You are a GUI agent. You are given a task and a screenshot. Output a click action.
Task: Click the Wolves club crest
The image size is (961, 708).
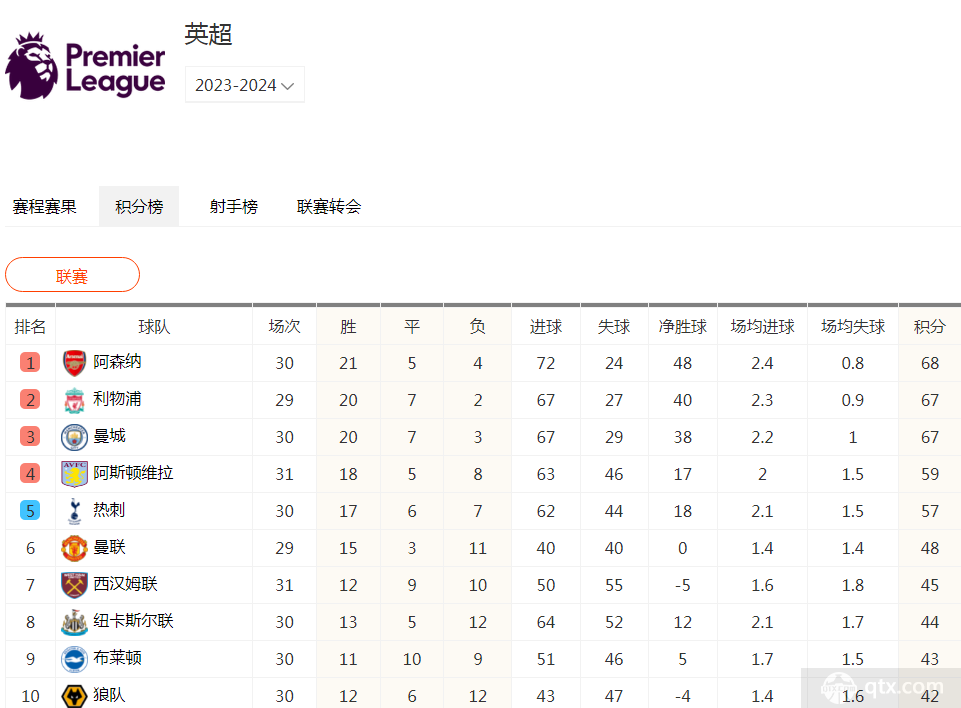point(74,696)
